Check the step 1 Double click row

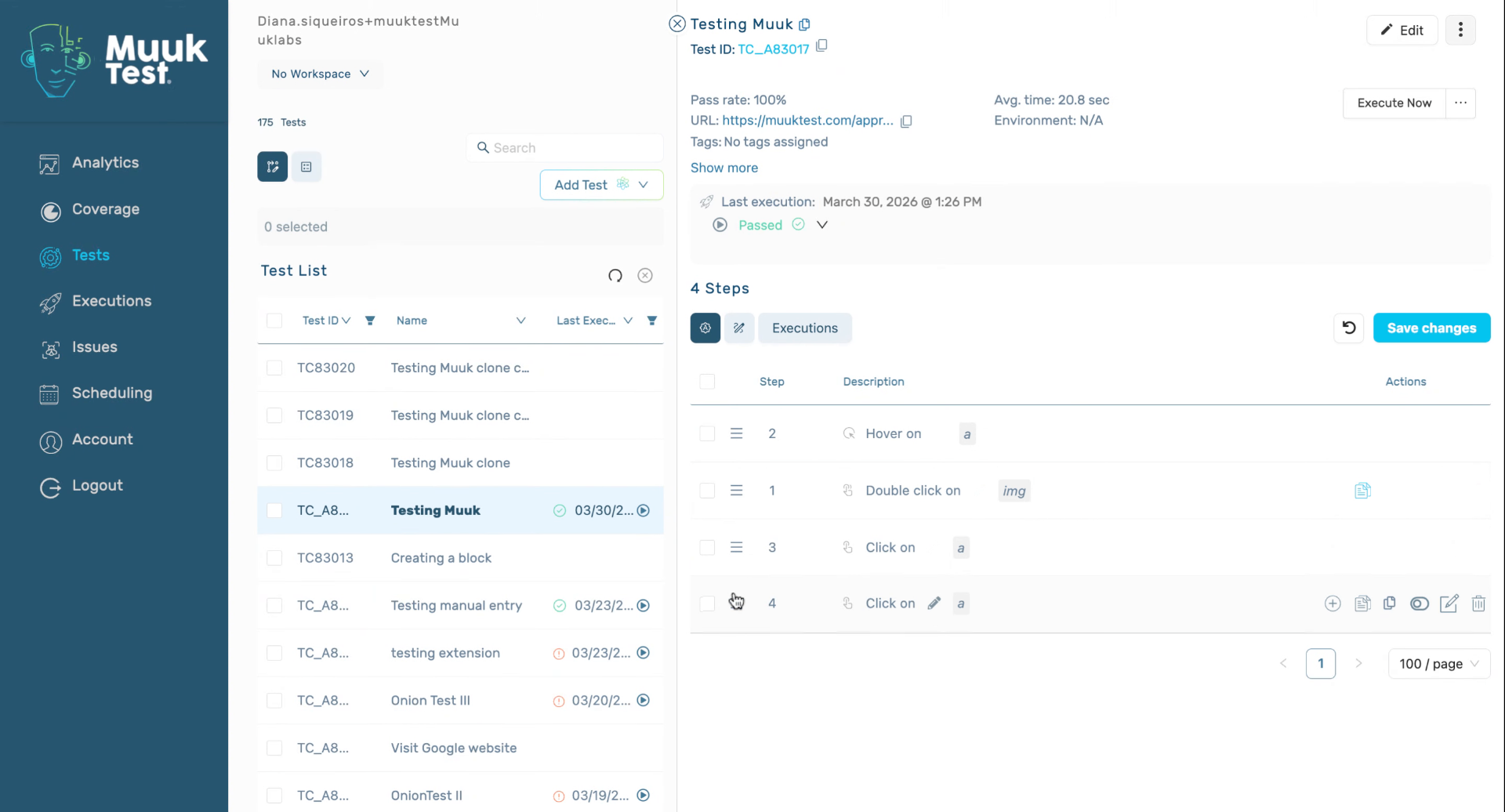tap(707, 491)
